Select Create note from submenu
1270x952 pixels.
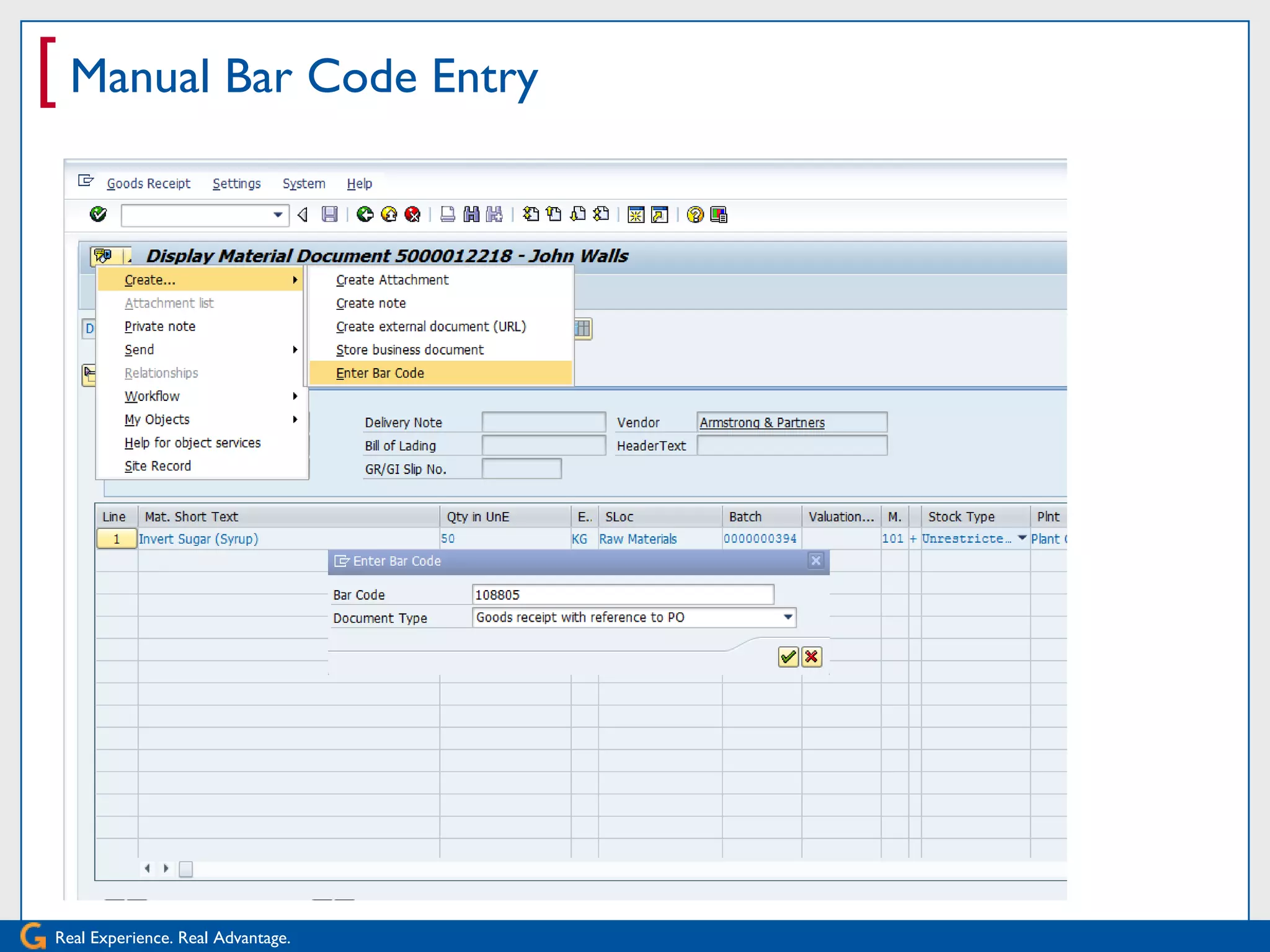click(x=440, y=303)
